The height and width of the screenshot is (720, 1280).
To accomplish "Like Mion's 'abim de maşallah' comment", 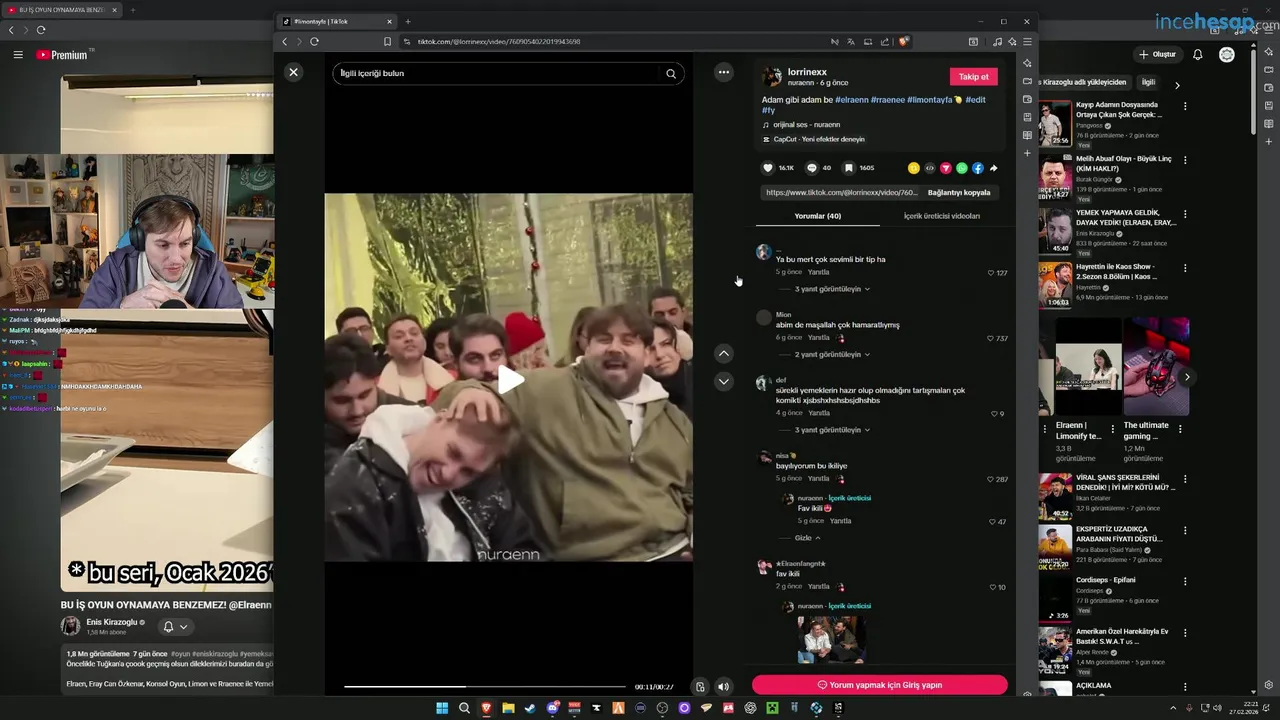I will pyautogui.click(x=991, y=338).
